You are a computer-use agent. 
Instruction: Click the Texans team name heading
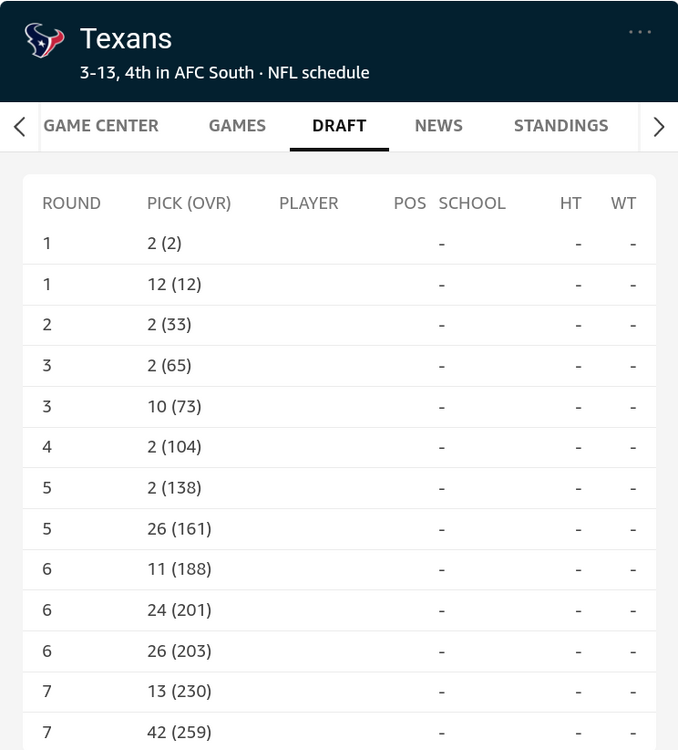point(126,39)
